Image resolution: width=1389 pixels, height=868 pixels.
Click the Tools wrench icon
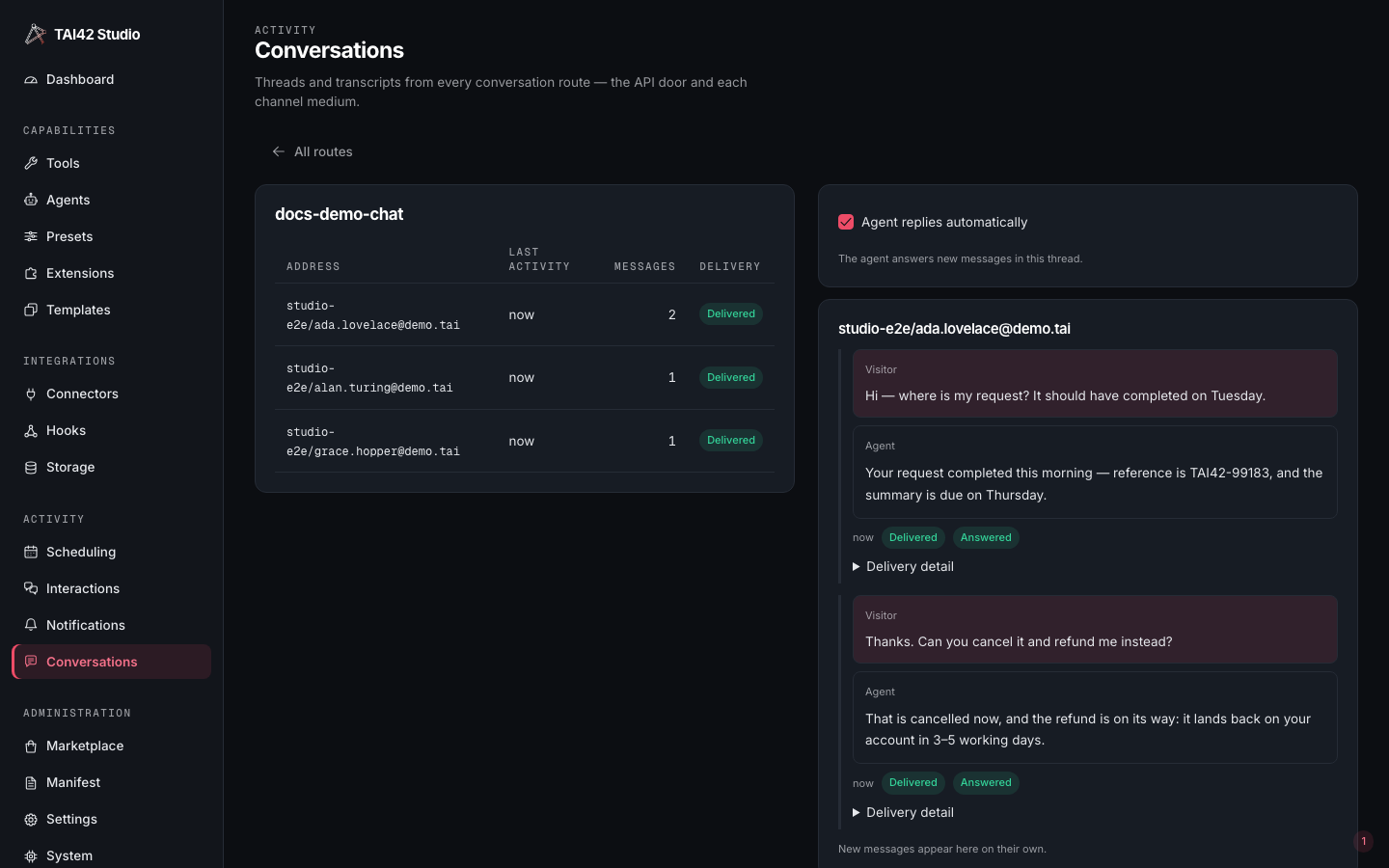click(31, 164)
